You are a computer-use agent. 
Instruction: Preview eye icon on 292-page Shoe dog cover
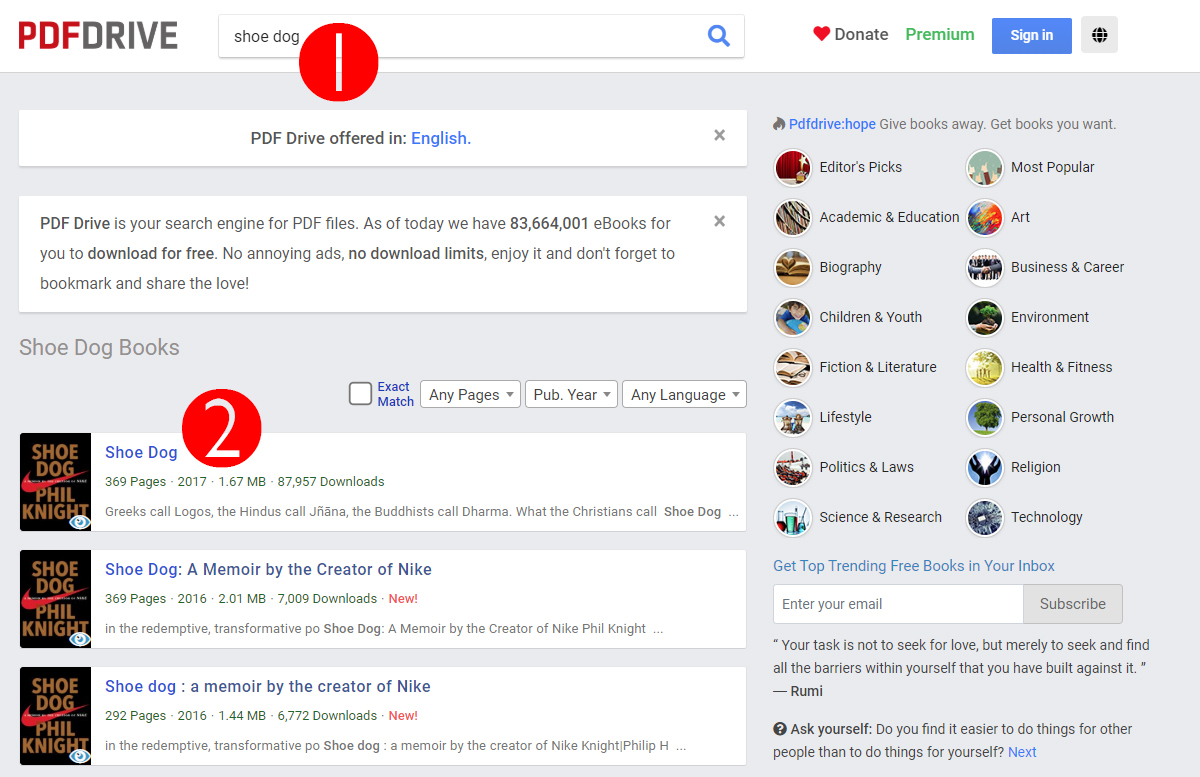(79, 755)
